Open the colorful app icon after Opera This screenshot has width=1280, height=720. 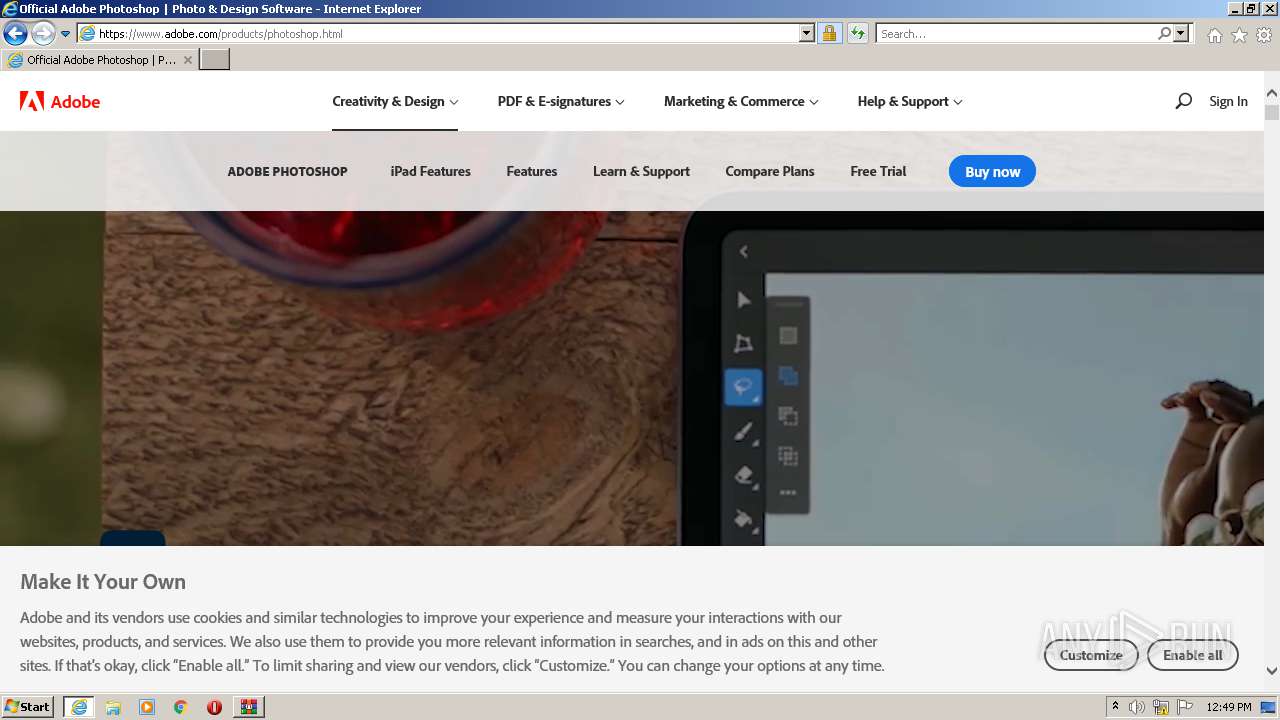tap(248, 706)
